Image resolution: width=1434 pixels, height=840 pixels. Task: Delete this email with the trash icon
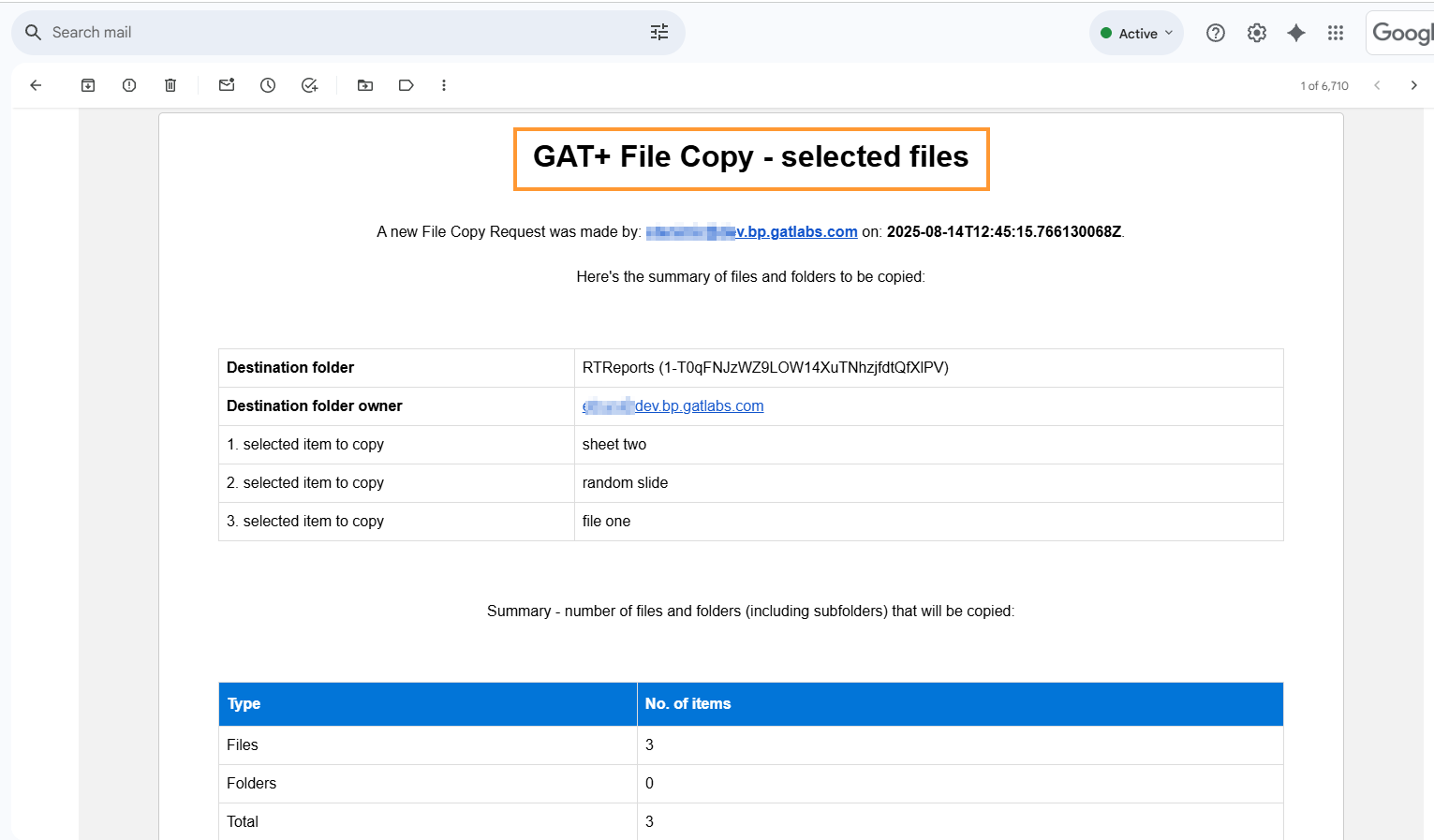(170, 85)
